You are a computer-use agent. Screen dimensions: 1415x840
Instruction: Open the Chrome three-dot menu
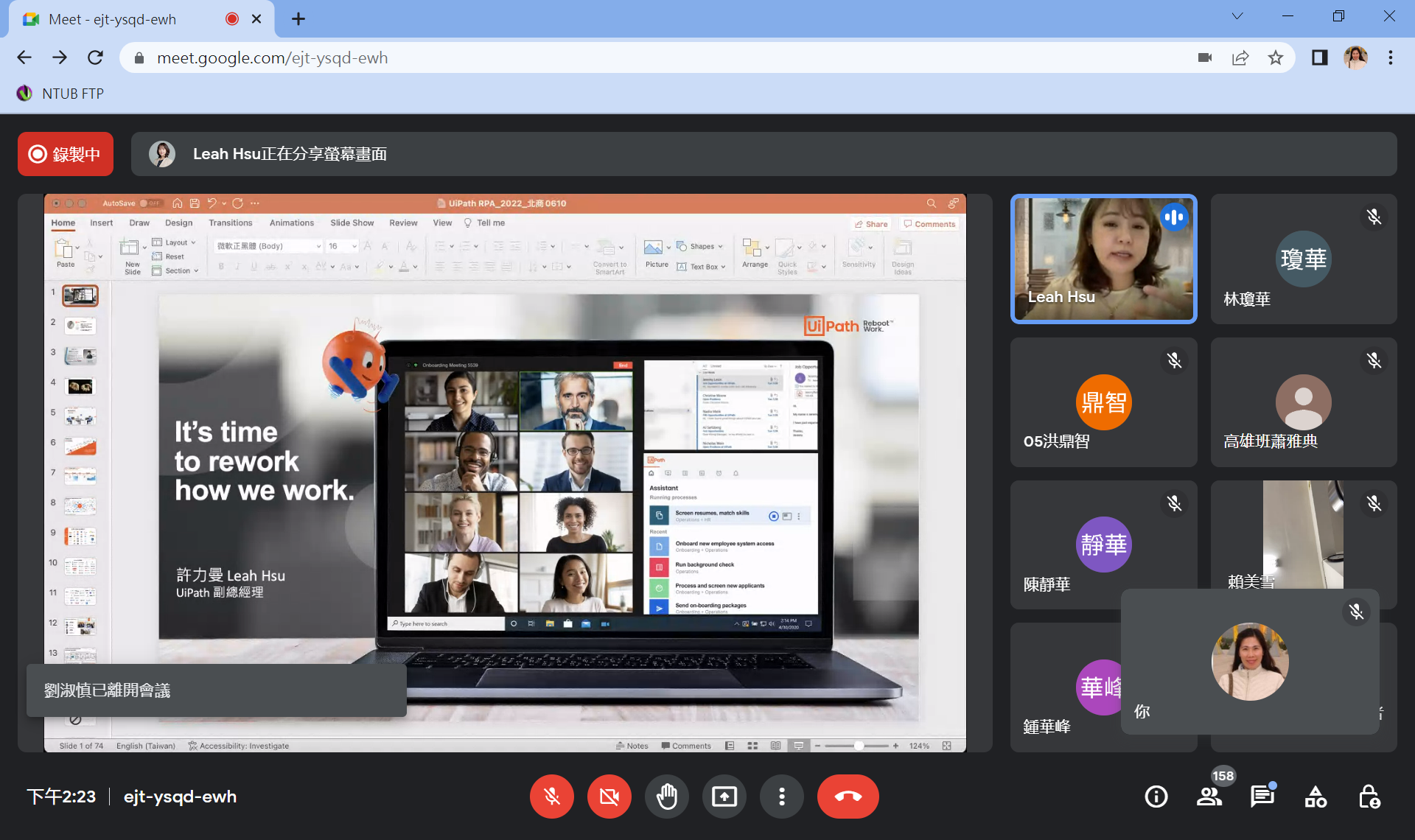1391,57
